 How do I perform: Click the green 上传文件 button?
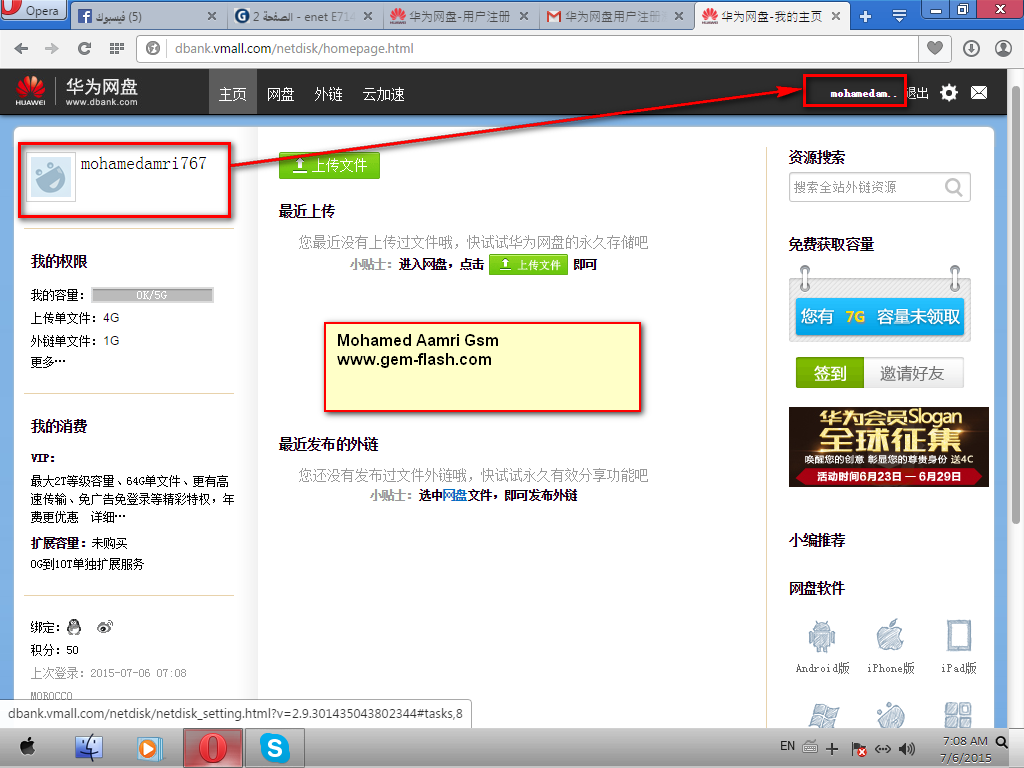tap(329, 165)
